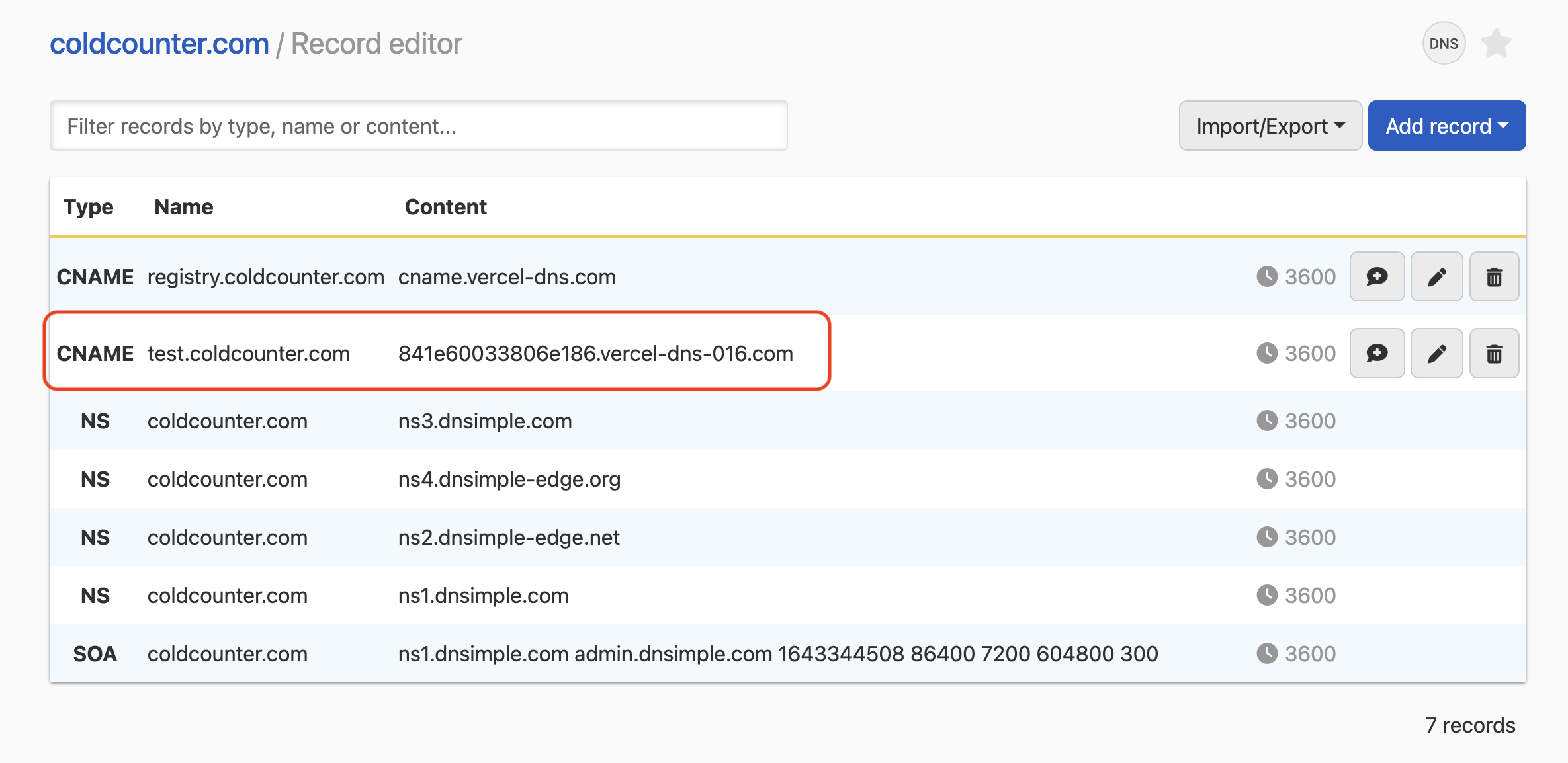1568x763 pixels.
Task: Add note to test.coldcounter.com record
Action: click(x=1377, y=353)
